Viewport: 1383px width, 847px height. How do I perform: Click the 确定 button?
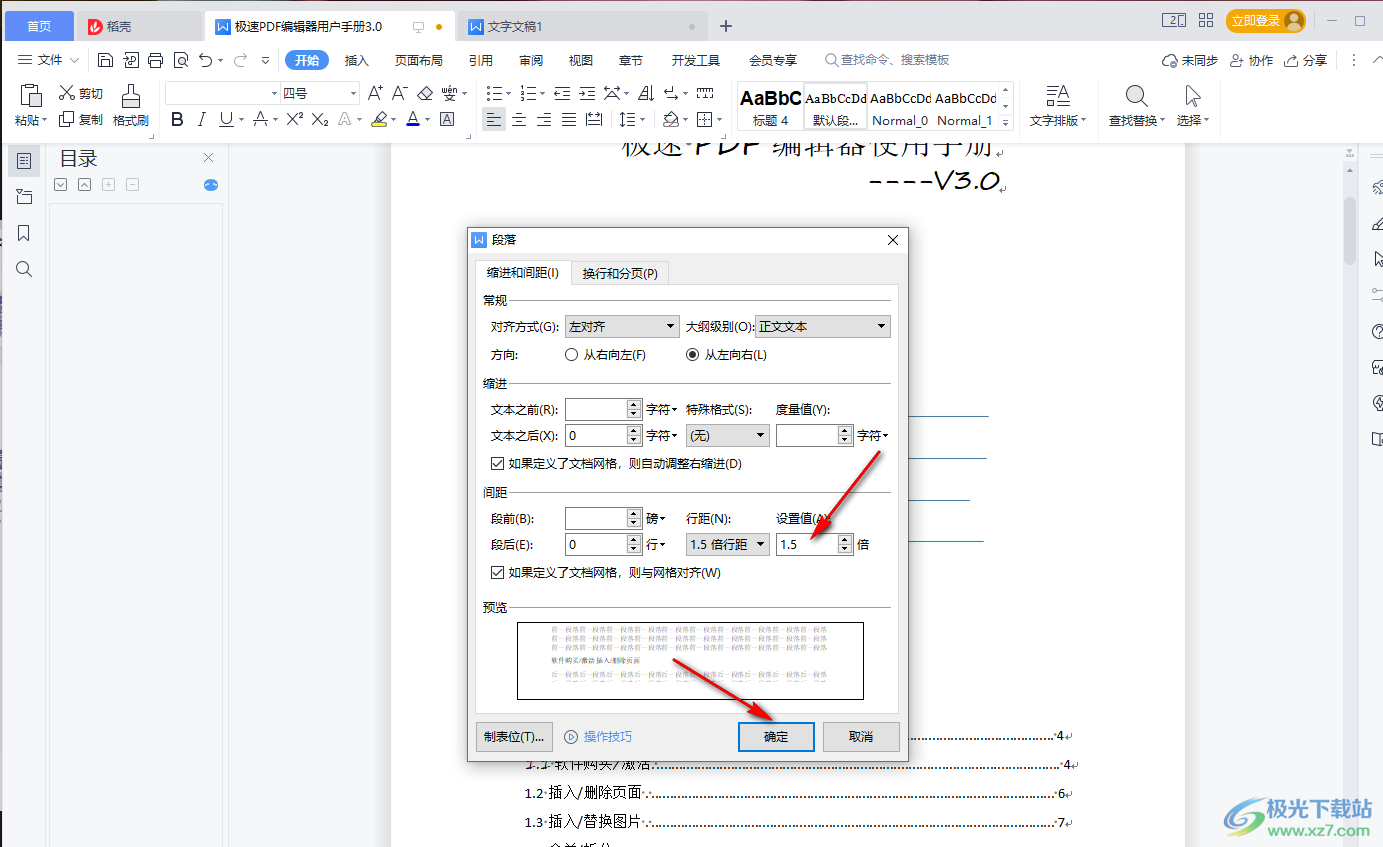tap(776, 737)
